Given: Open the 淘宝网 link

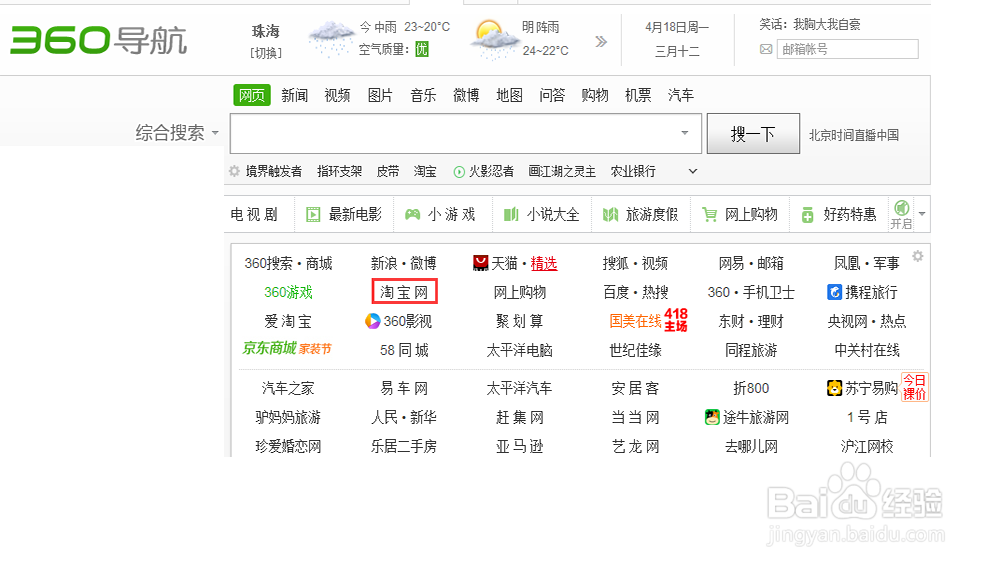Looking at the screenshot, I should click(404, 292).
